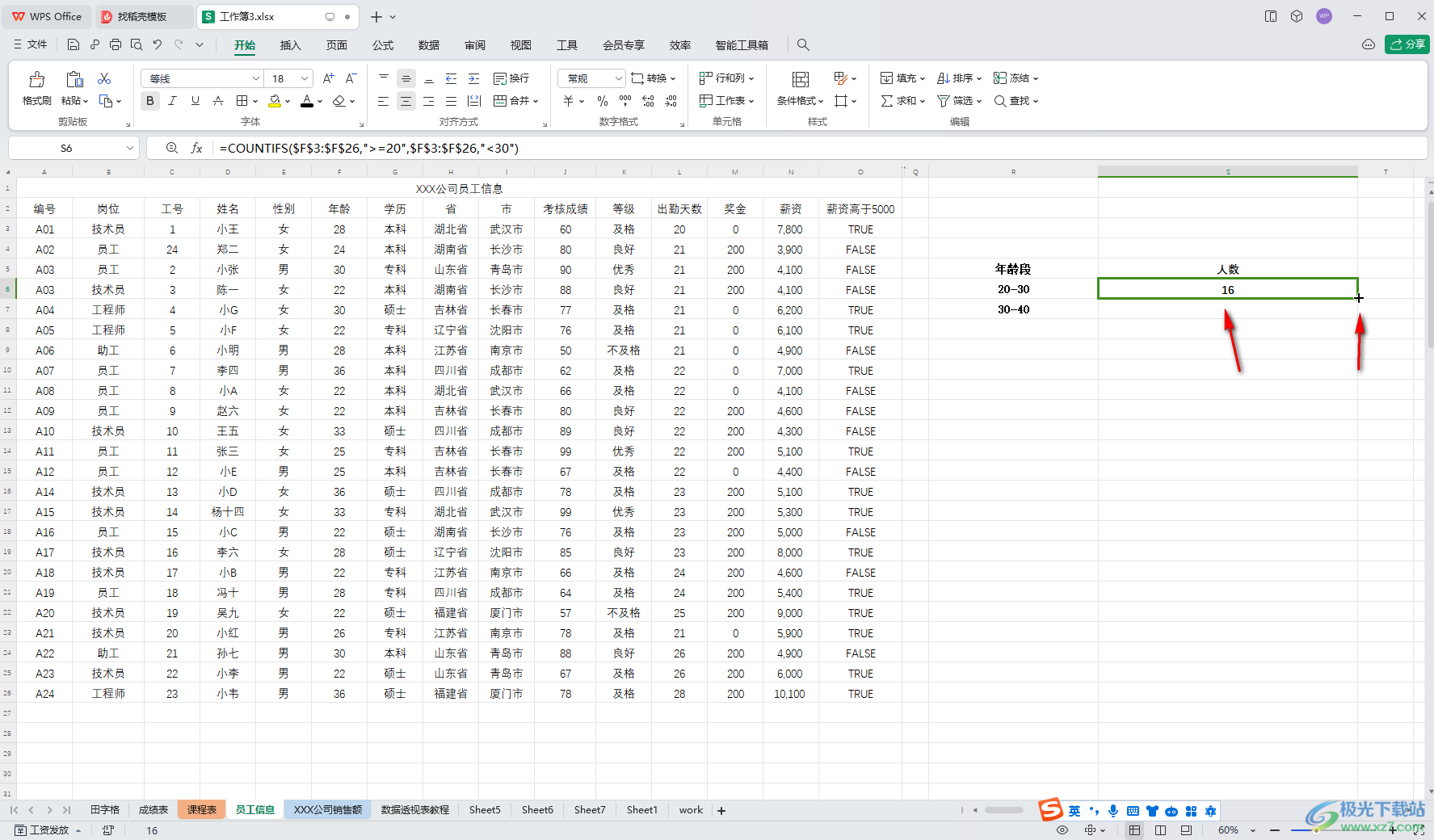
Task: Add a new sheet with plus button
Action: click(x=721, y=810)
